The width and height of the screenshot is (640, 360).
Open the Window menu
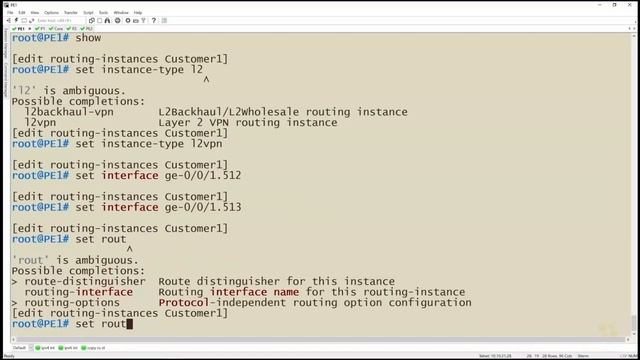click(x=121, y=13)
